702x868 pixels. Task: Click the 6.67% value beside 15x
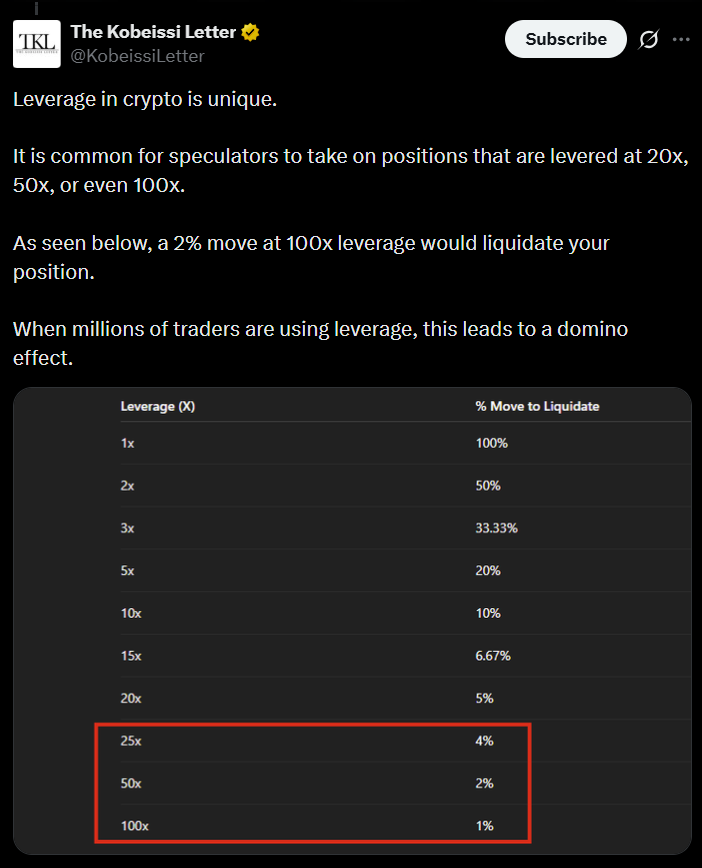(493, 656)
